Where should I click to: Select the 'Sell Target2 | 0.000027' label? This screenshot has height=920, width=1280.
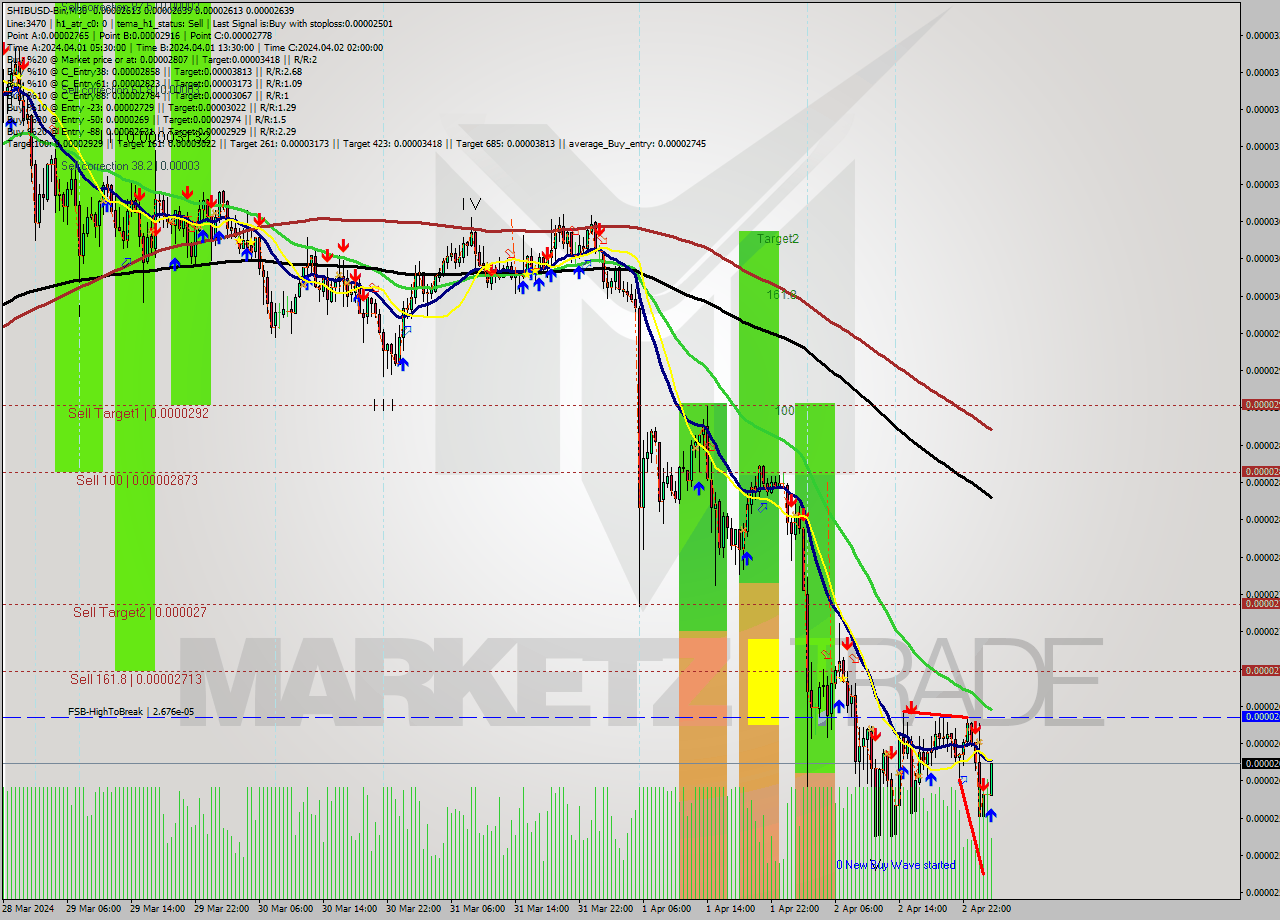[x=140, y=612]
